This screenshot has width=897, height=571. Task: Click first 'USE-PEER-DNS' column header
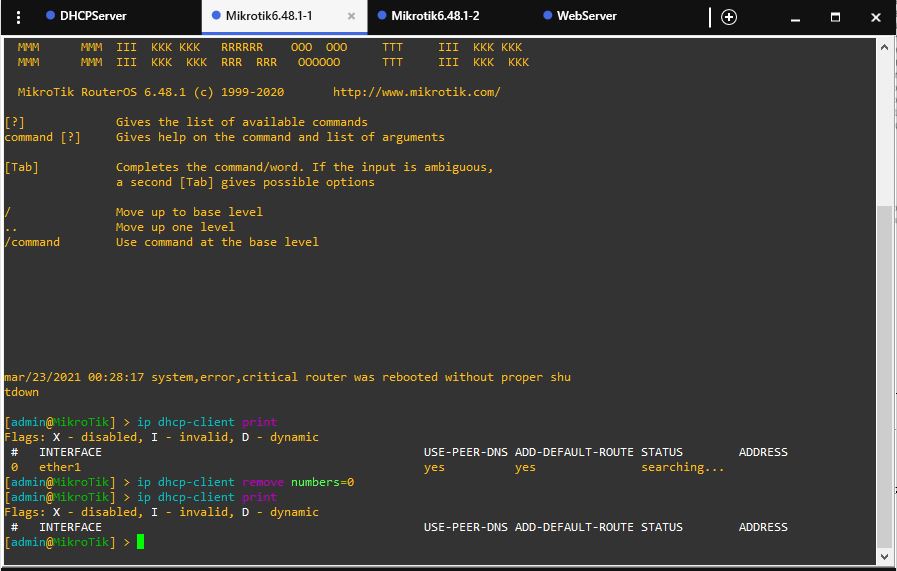tap(466, 452)
